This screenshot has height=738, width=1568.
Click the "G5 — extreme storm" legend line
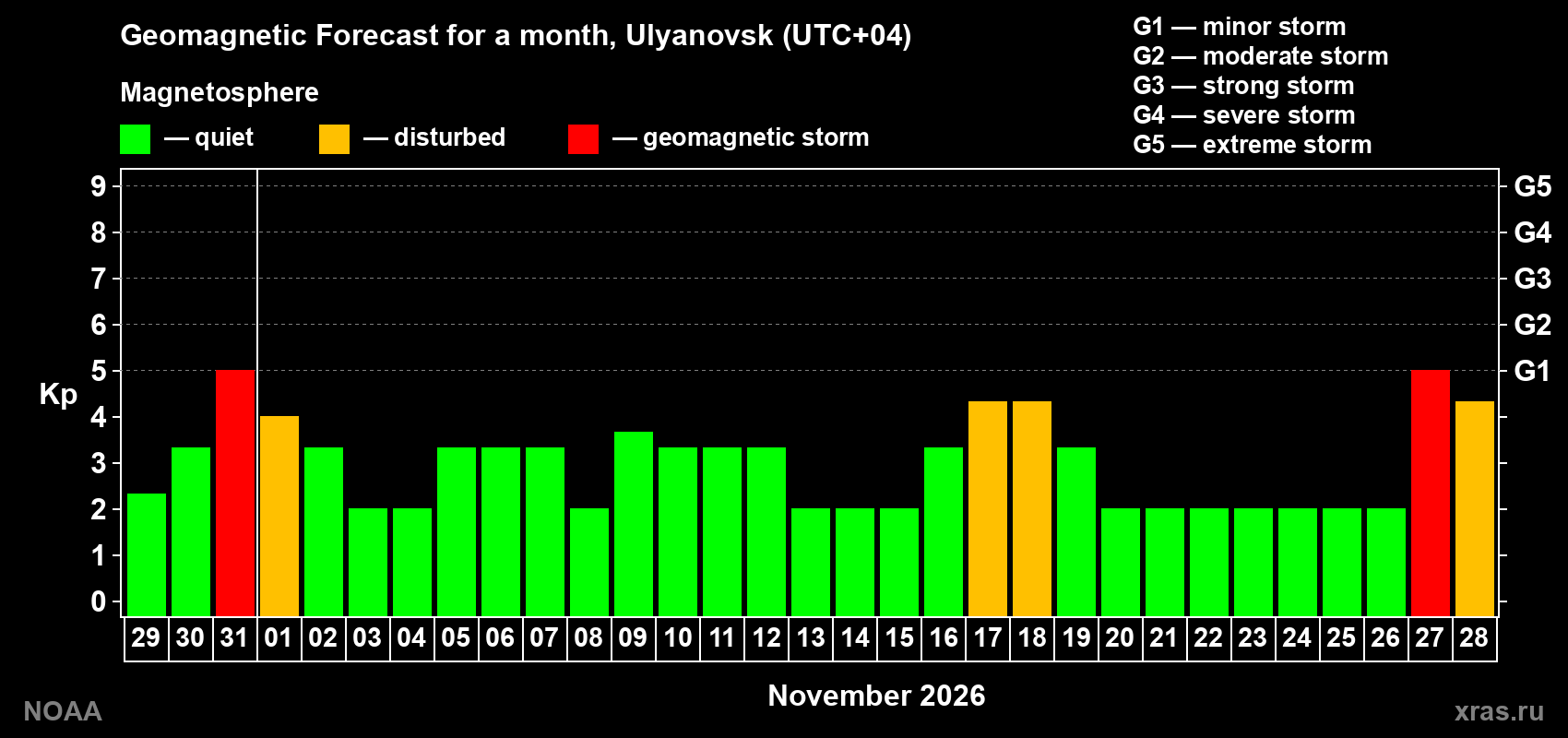pos(1253,145)
